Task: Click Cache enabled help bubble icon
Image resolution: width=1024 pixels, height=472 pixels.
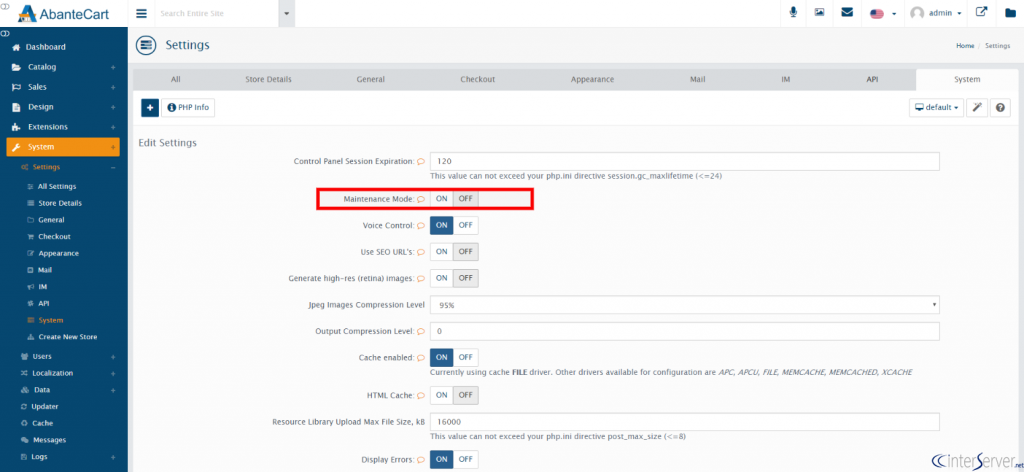Action: click(421, 358)
